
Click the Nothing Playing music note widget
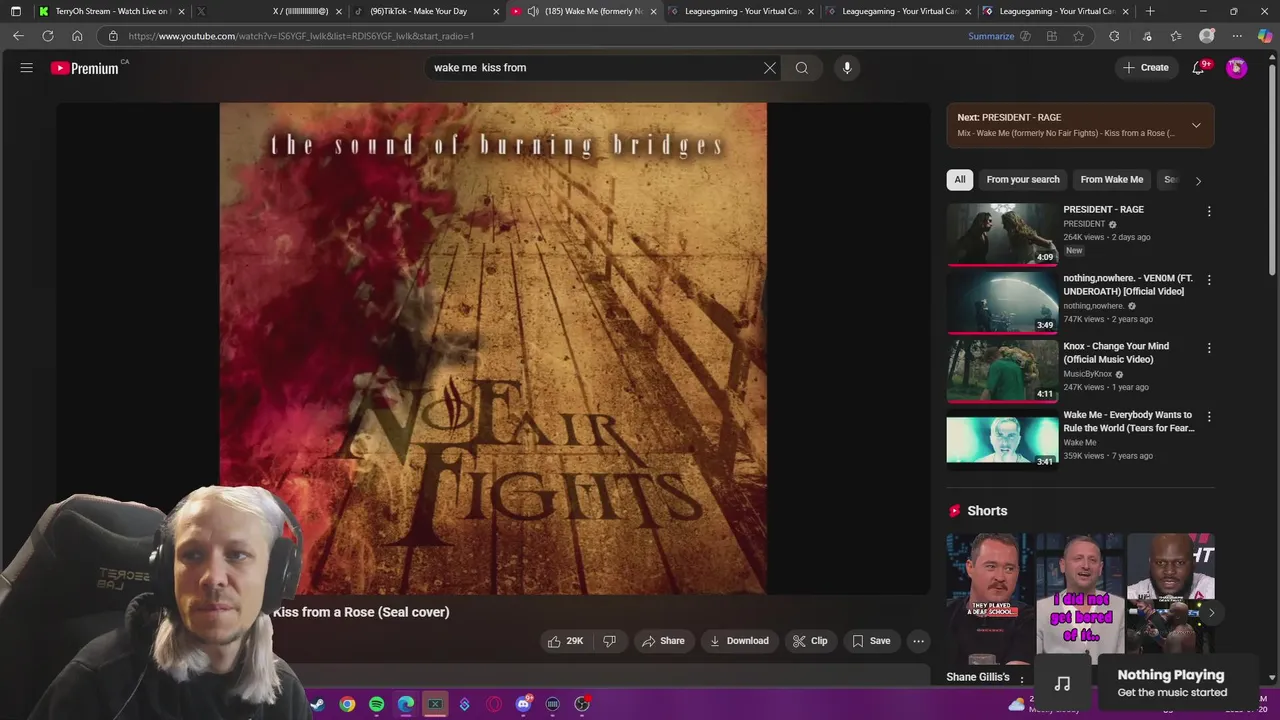tap(1062, 684)
